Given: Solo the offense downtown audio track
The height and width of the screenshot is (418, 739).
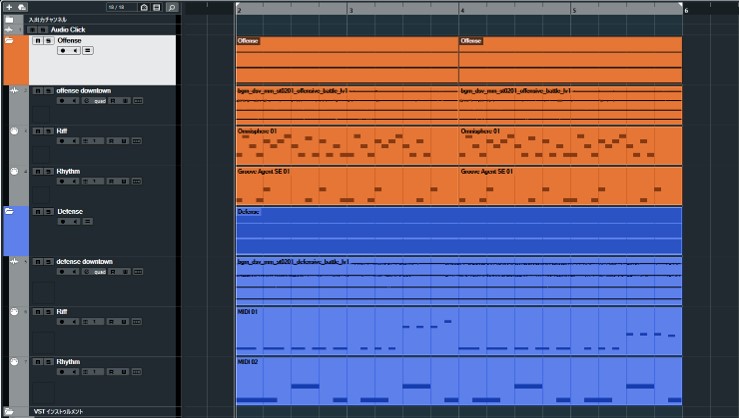Looking at the screenshot, I should tap(47, 91).
